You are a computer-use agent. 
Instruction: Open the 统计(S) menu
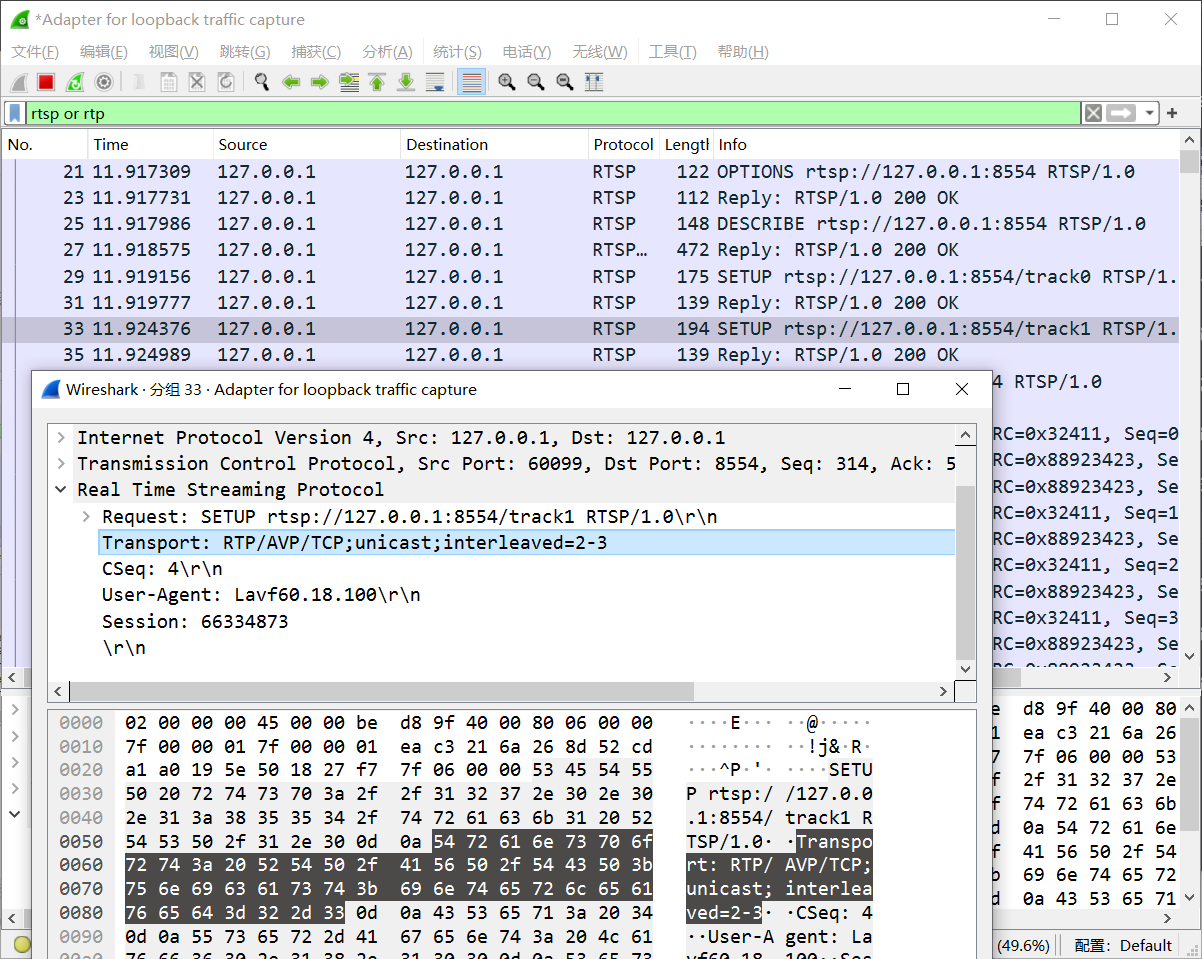(457, 52)
